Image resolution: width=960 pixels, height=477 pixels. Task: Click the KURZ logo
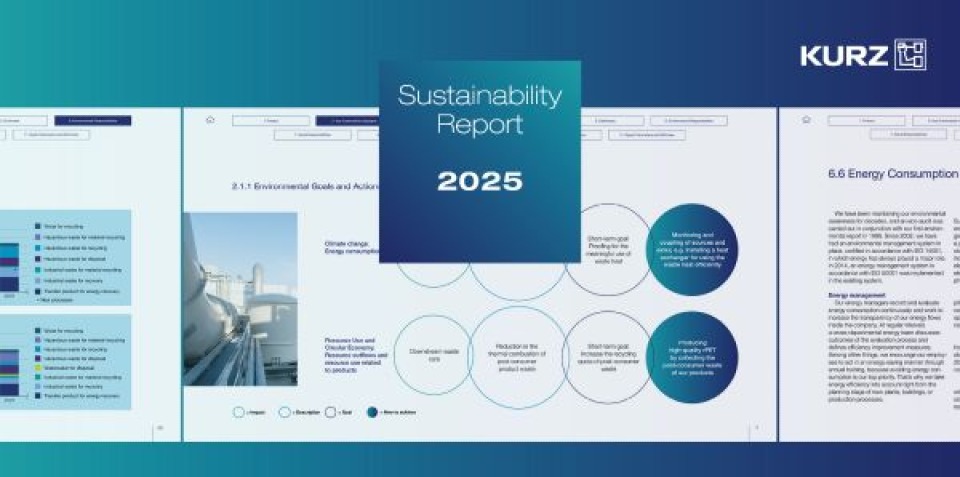click(863, 55)
